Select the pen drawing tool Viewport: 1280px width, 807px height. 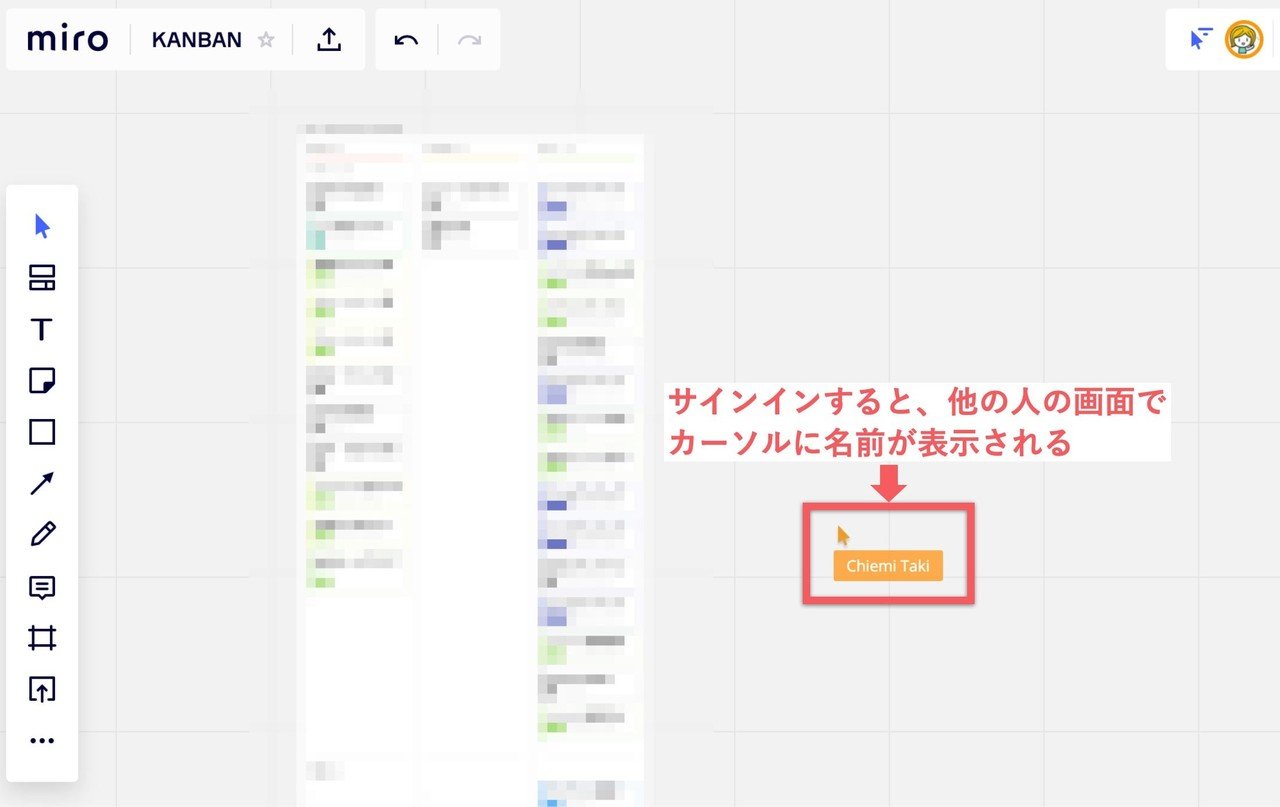(41, 535)
